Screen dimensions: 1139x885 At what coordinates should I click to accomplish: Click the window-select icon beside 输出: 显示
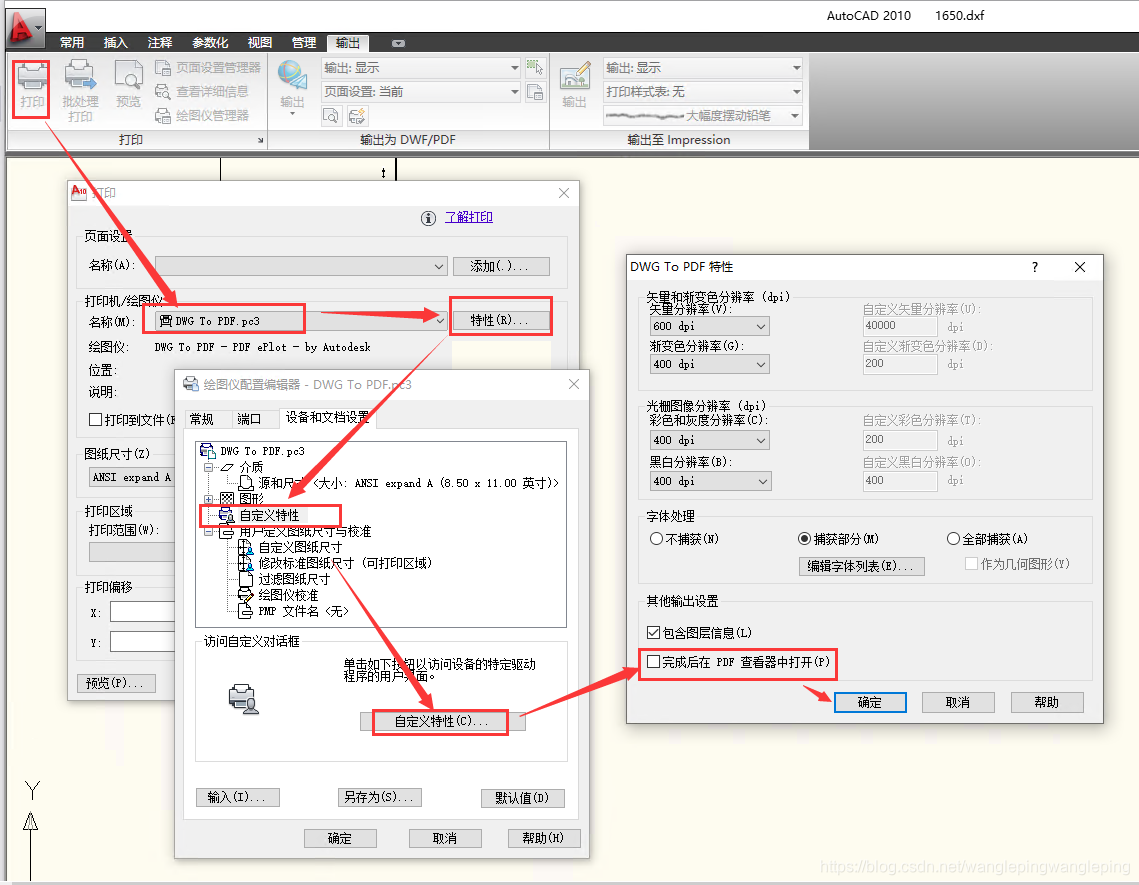[535, 68]
